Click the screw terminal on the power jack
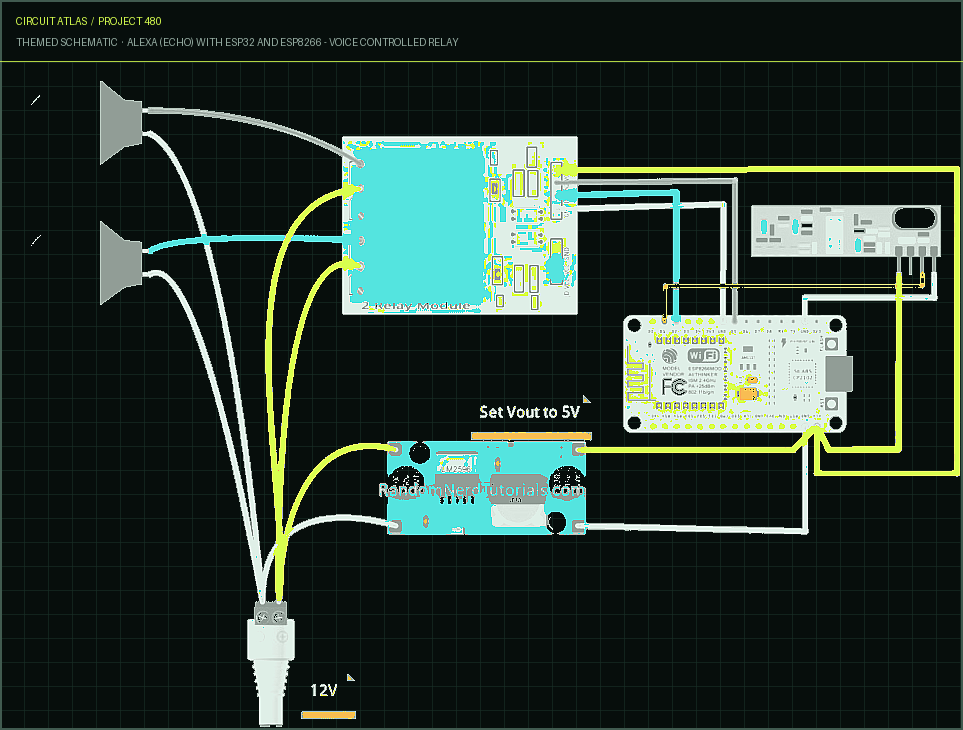Viewport: 963px width, 730px height. [271, 612]
